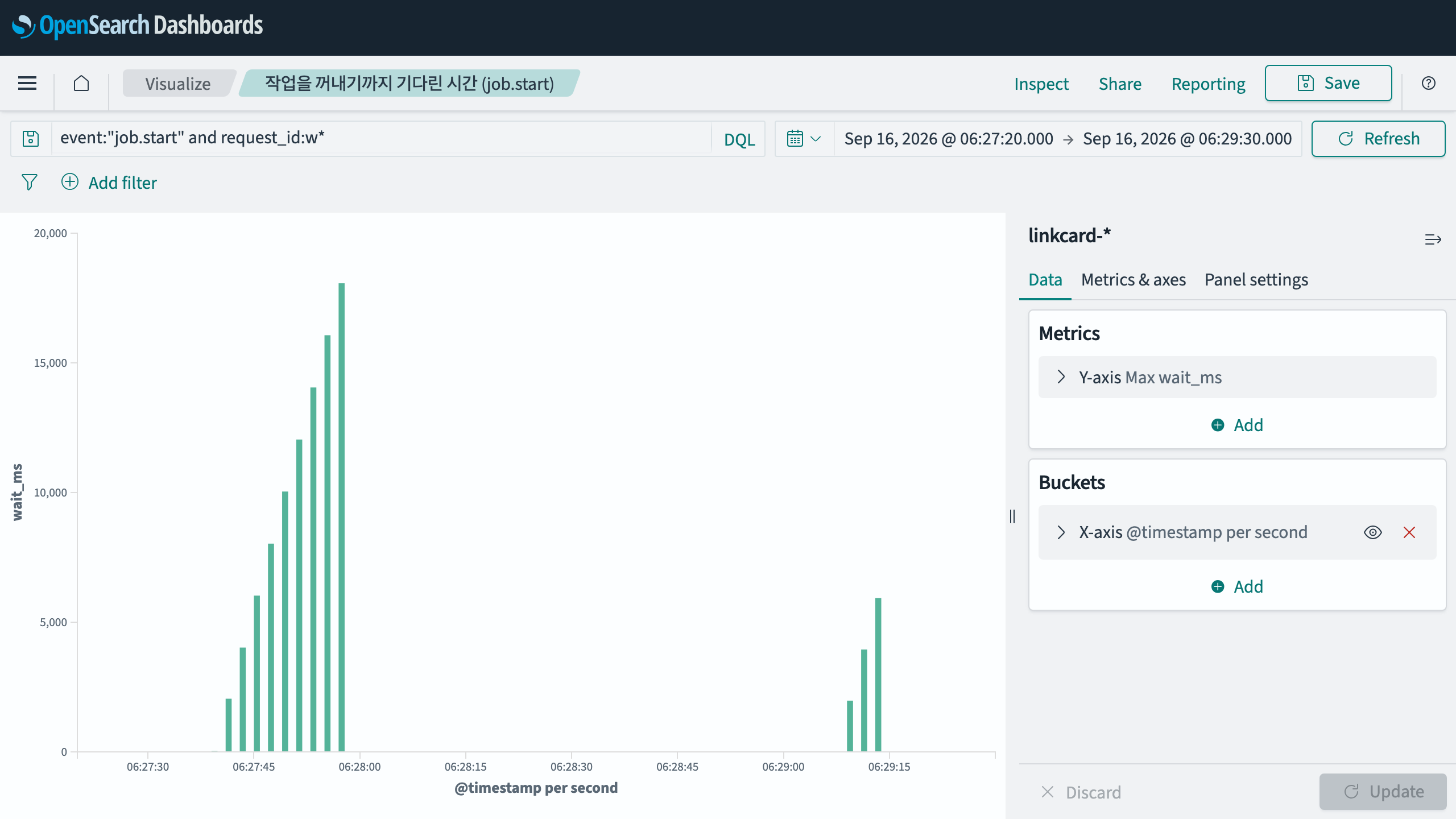Add a new bucket in Buckets
The image size is (1456, 819).
(1237, 586)
